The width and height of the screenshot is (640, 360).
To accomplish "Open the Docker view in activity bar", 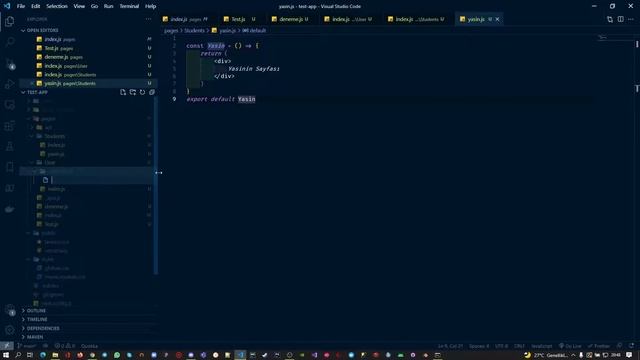I will coord(9,209).
